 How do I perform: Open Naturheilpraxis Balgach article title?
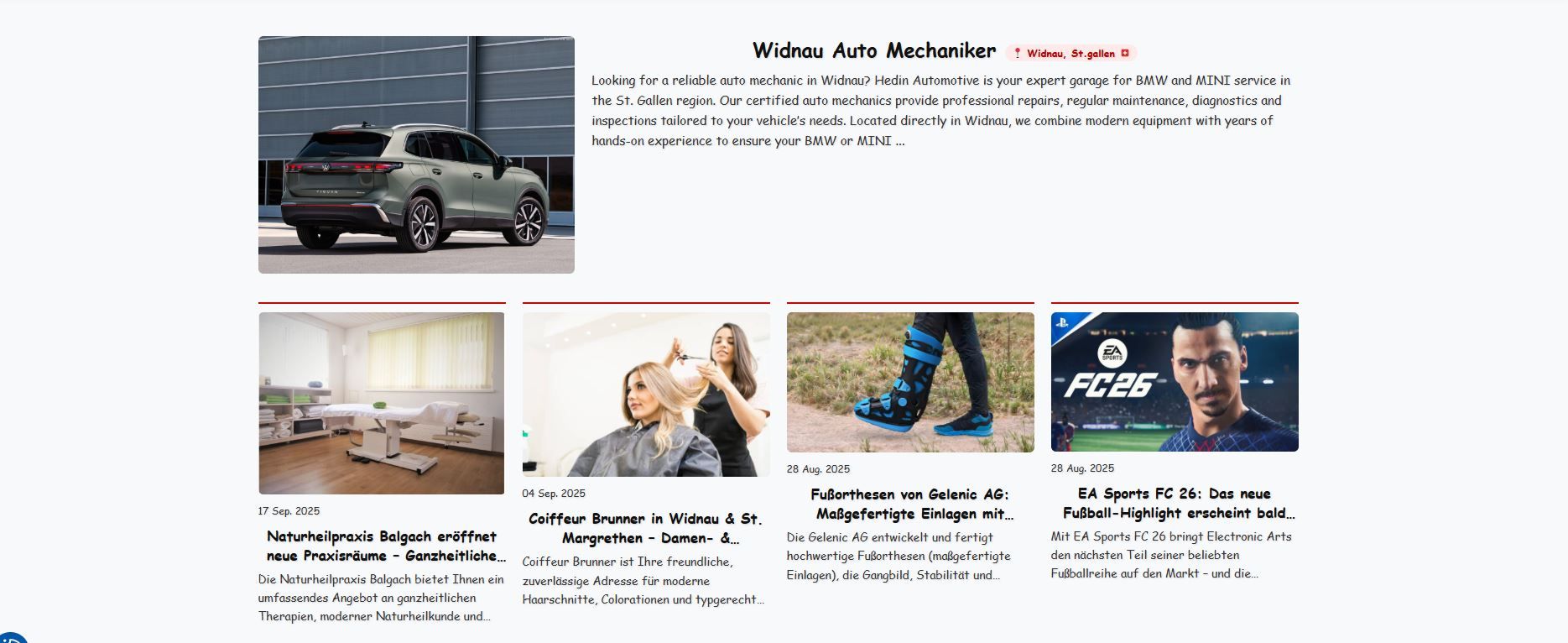tap(386, 546)
